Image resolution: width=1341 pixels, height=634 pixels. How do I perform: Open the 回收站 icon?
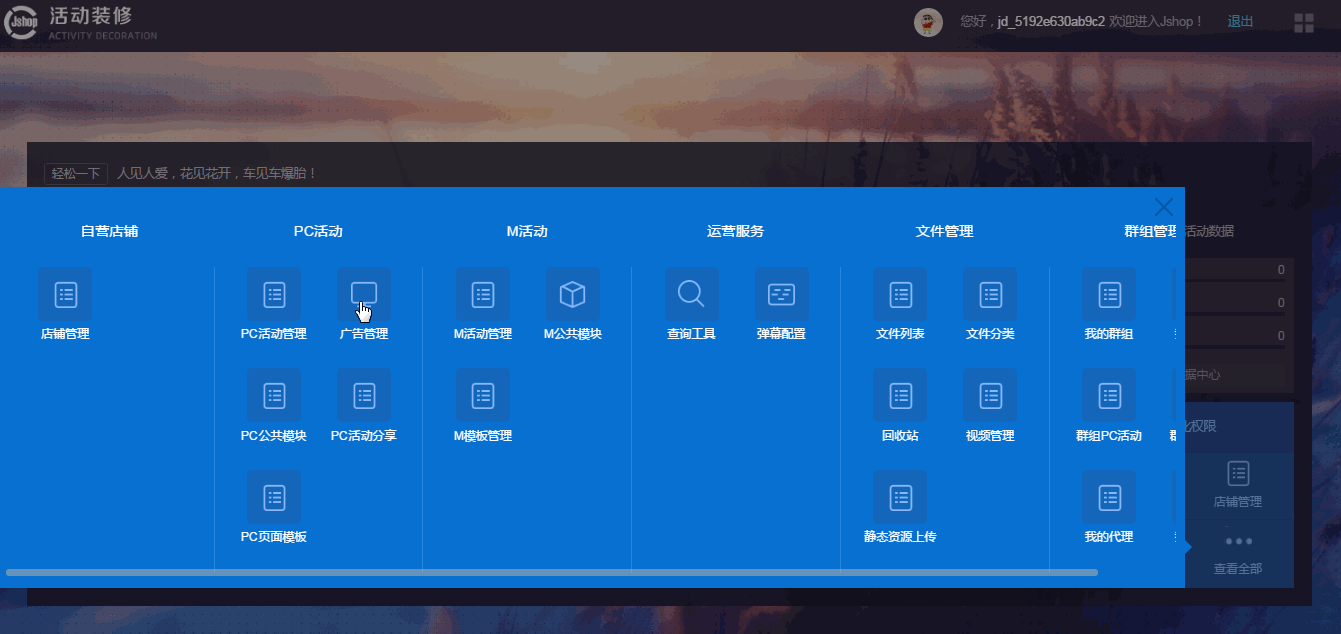pyautogui.click(x=901, y=395)
